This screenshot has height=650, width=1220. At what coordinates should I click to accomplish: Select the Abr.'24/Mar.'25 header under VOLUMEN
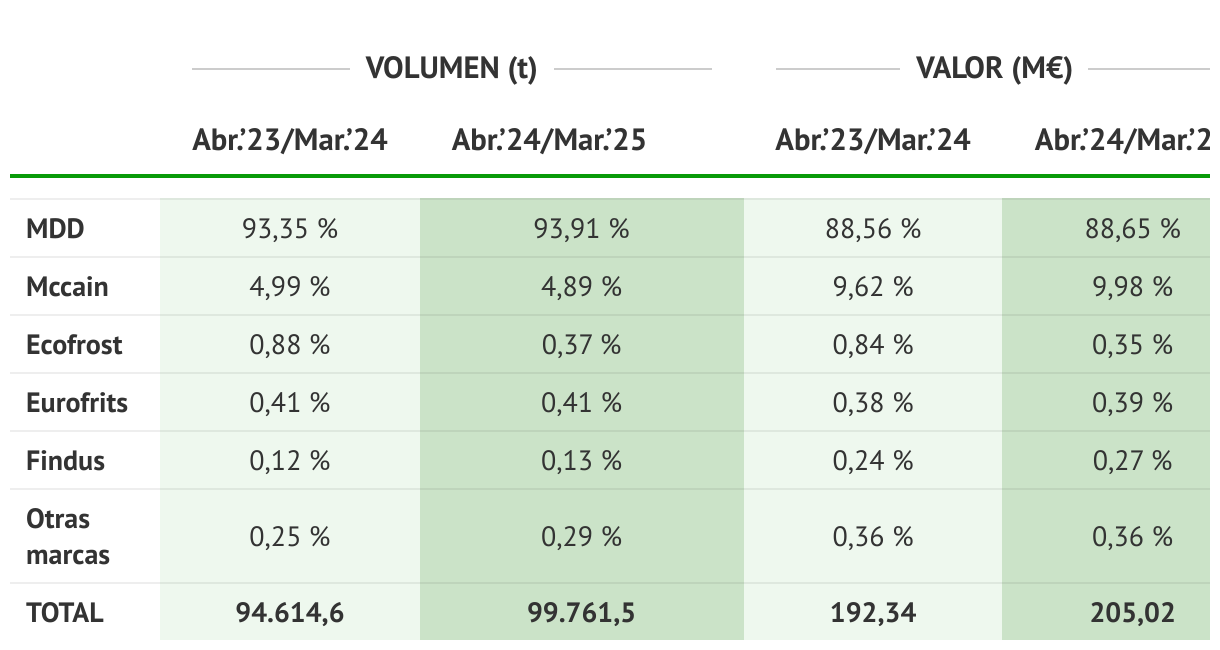tap(549, 141)
